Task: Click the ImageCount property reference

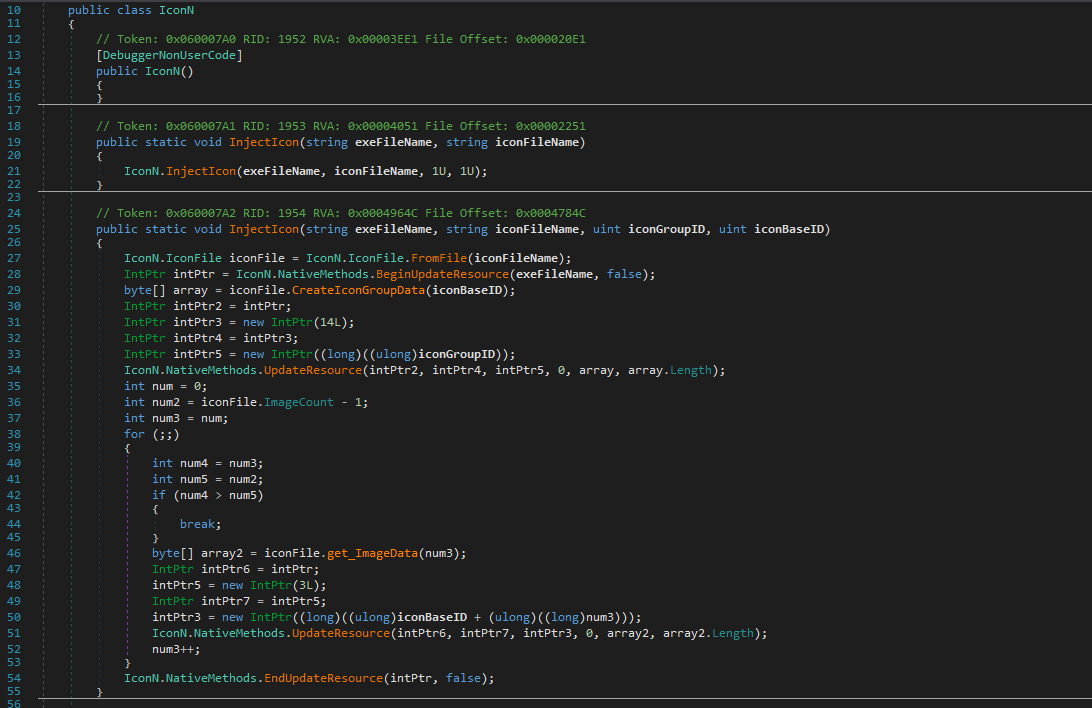Action: coord(262,402)
